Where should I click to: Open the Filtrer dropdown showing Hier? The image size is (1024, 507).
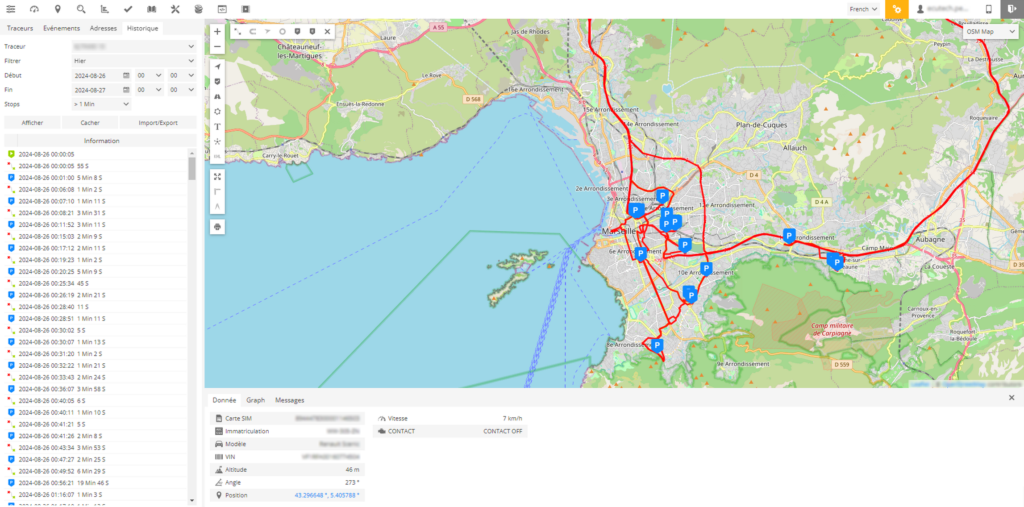(x=133, y=61)
